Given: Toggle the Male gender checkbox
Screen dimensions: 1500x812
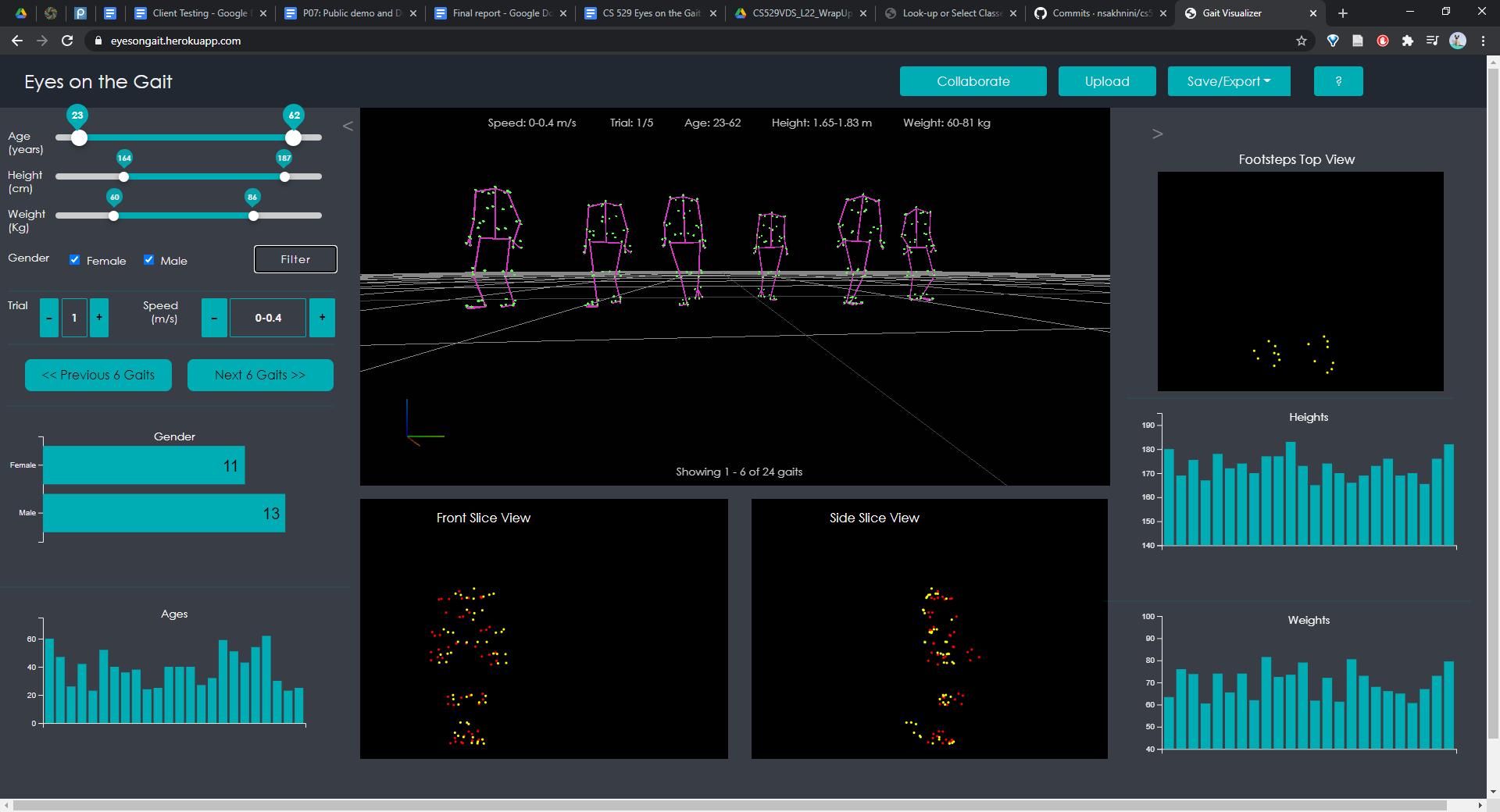Looking at the screenshot, I should point(148,260).
